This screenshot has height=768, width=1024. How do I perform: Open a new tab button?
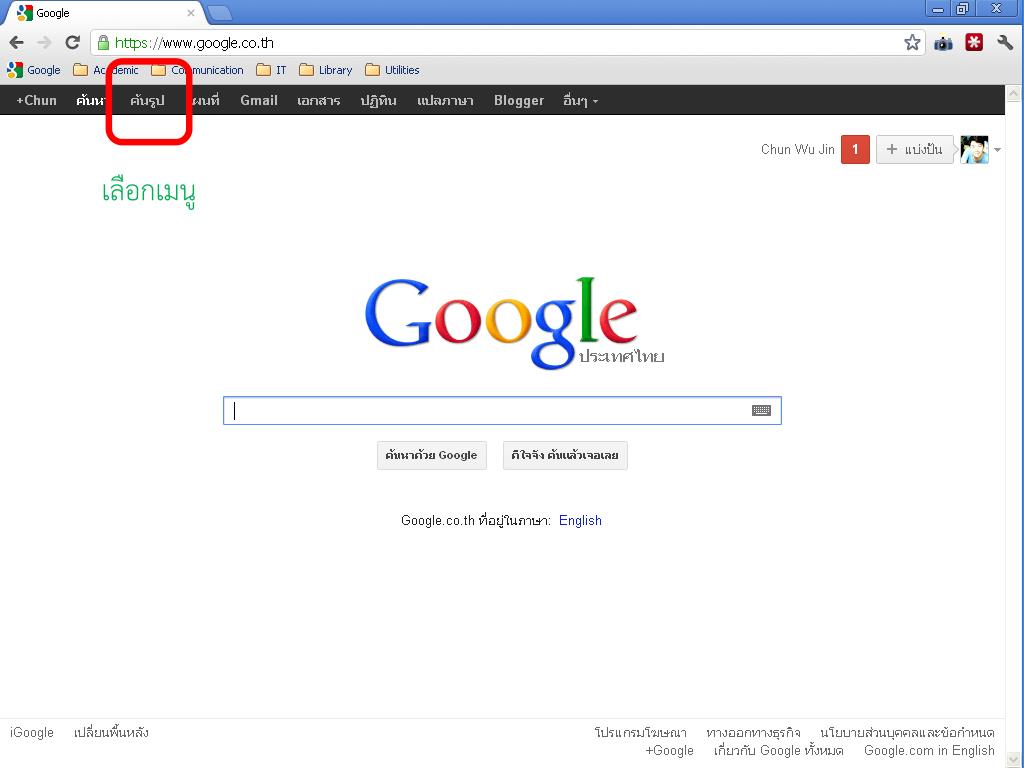219,13
